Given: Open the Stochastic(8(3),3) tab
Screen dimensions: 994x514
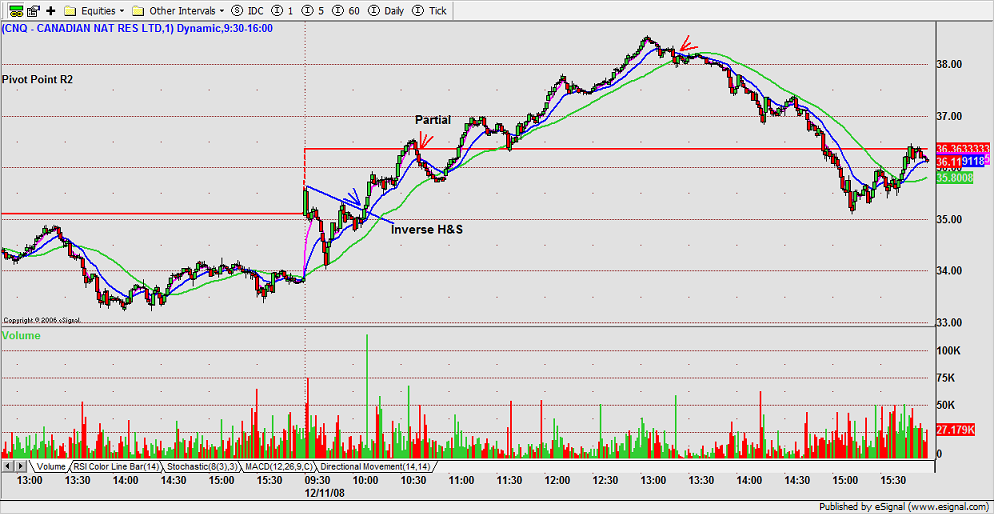Looking at the screenshot, I should pos(201,466).
